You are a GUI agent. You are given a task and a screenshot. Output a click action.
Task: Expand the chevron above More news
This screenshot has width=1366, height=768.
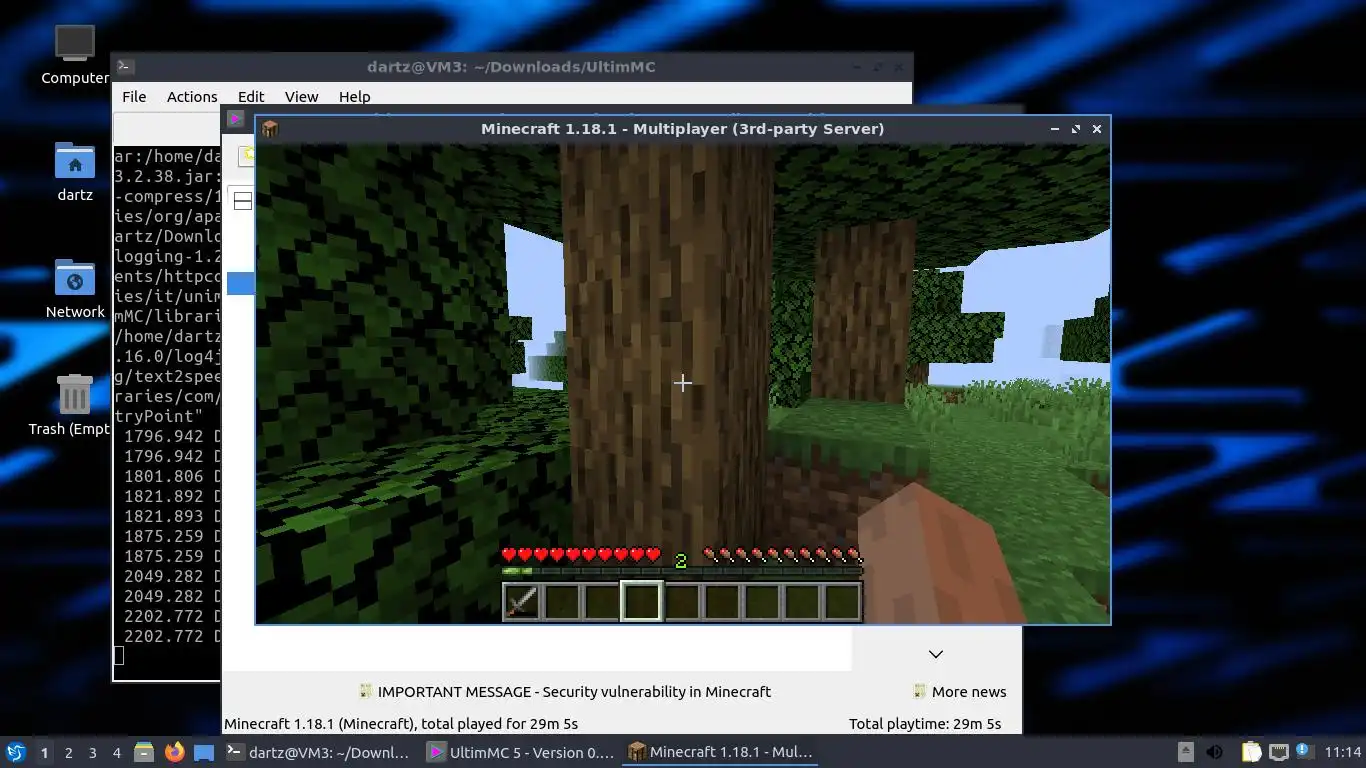pyautogui.click(x=936, y=654)
